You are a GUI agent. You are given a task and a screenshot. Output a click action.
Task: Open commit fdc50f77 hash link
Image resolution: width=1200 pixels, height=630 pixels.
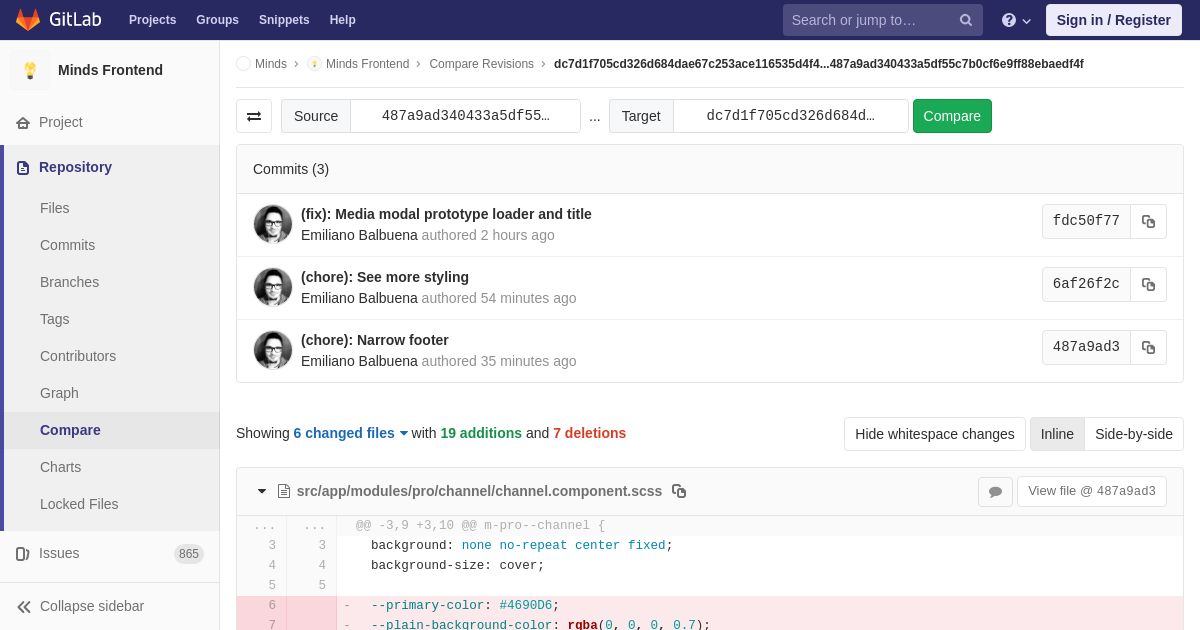pos(1086,221)
